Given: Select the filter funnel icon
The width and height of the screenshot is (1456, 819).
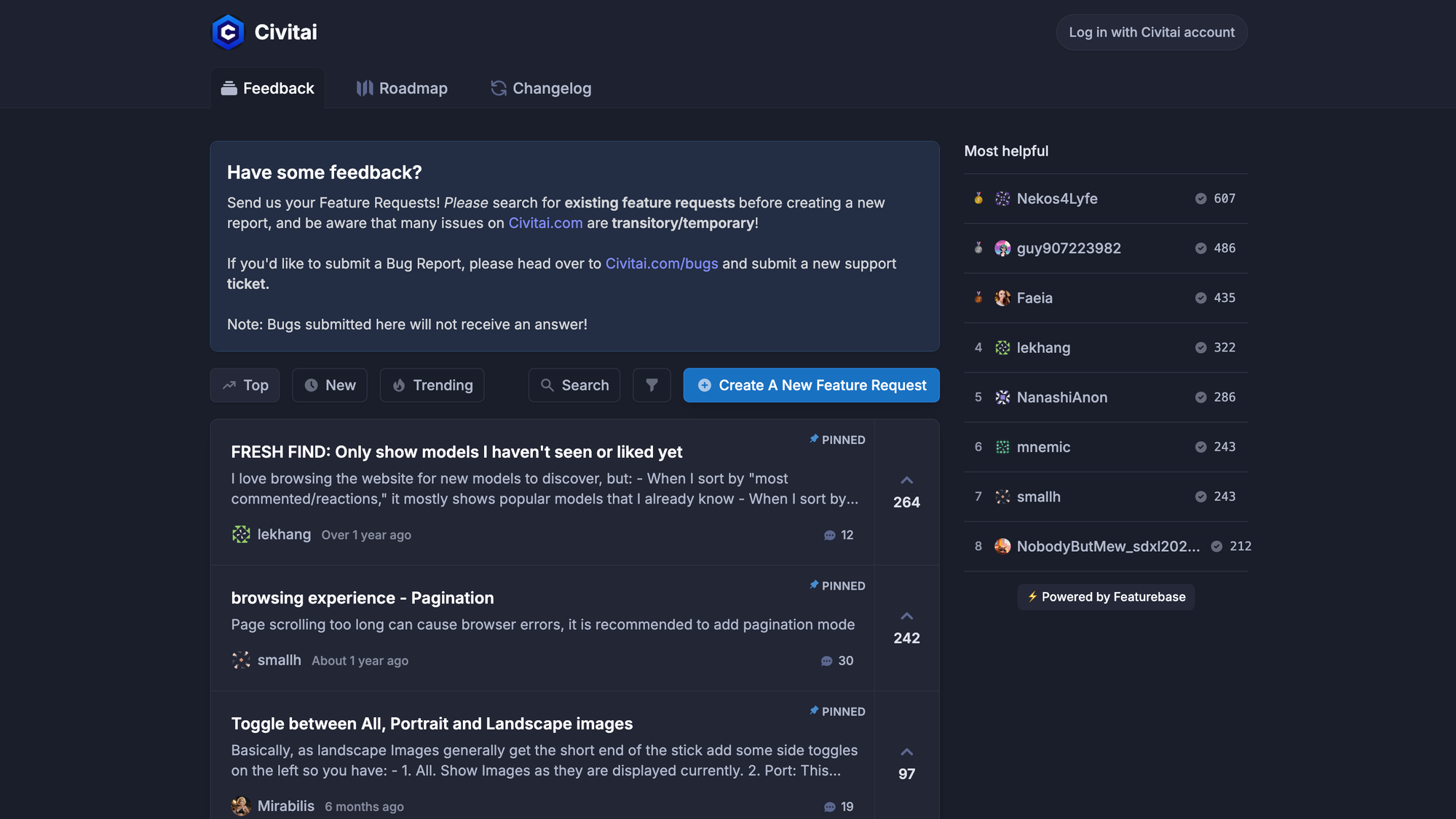Looking at the screenshot, I should coord(652,385).
